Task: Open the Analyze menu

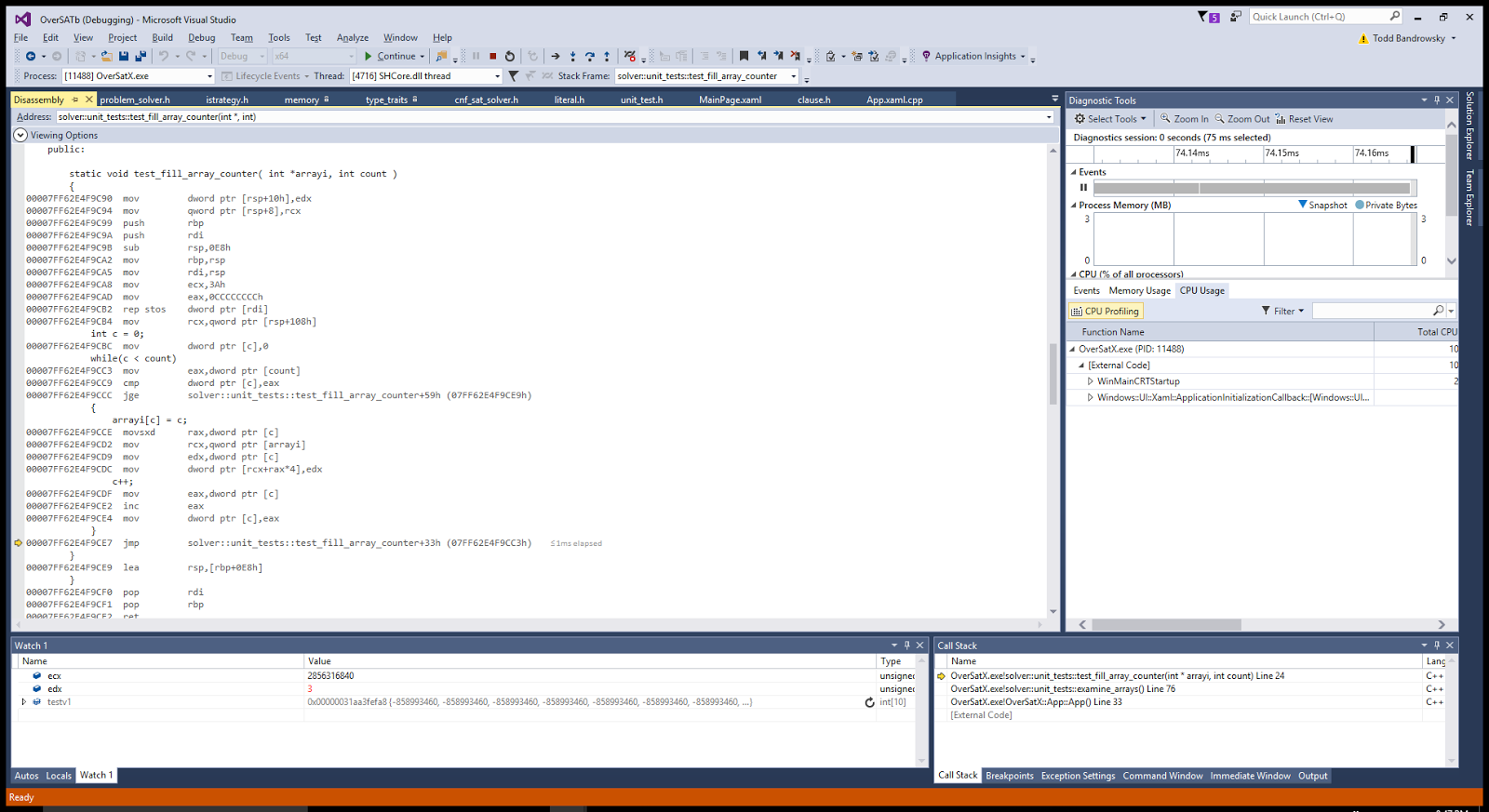Action: coord(353,38)
